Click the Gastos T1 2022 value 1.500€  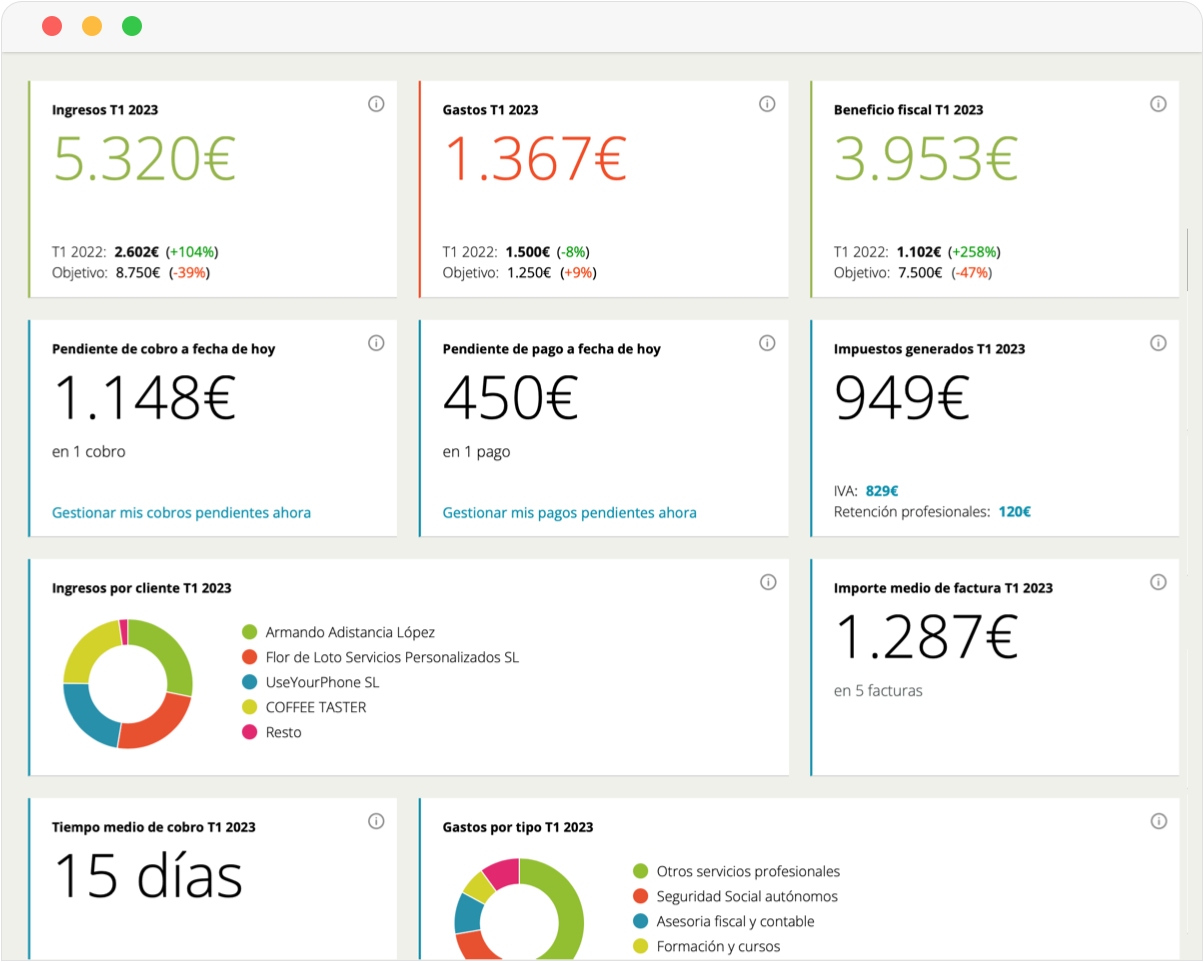528,252
